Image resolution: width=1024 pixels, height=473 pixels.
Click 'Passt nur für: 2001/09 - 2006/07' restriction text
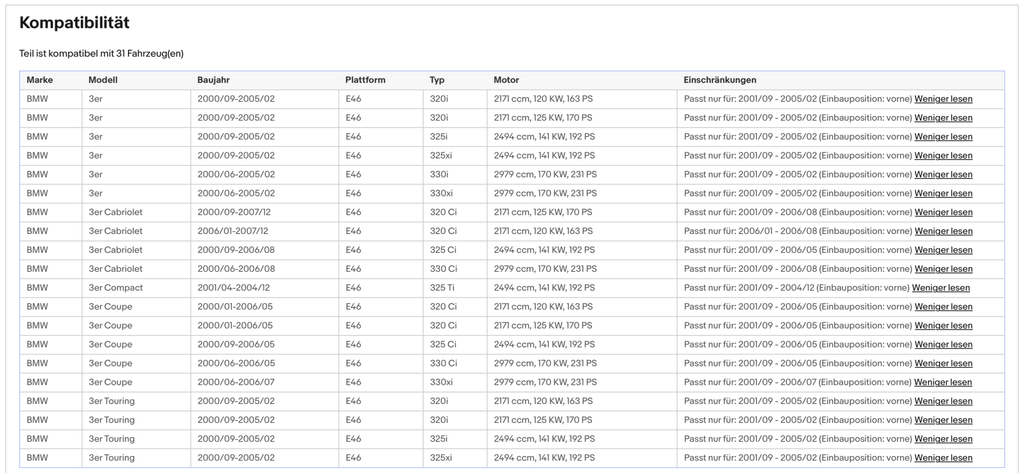750,383
